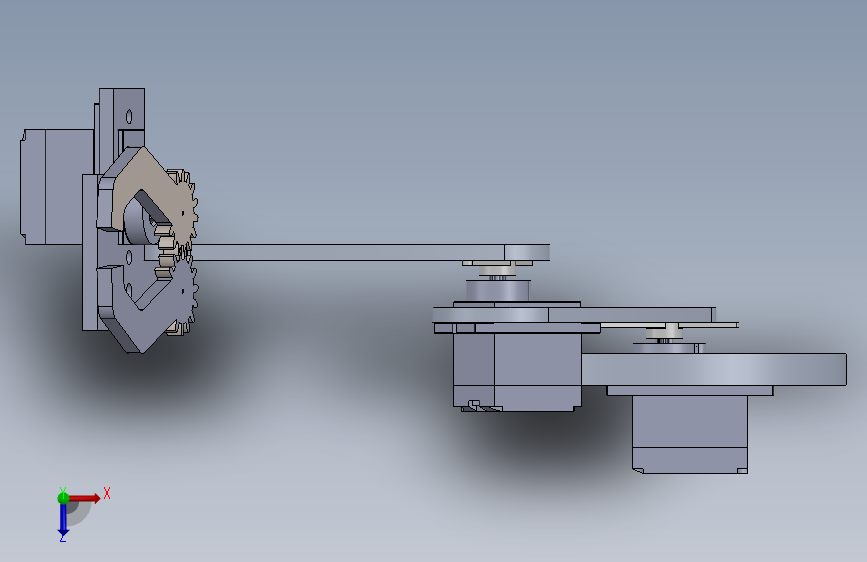Select the vertical gripper mounting plate

click(89, 252)
